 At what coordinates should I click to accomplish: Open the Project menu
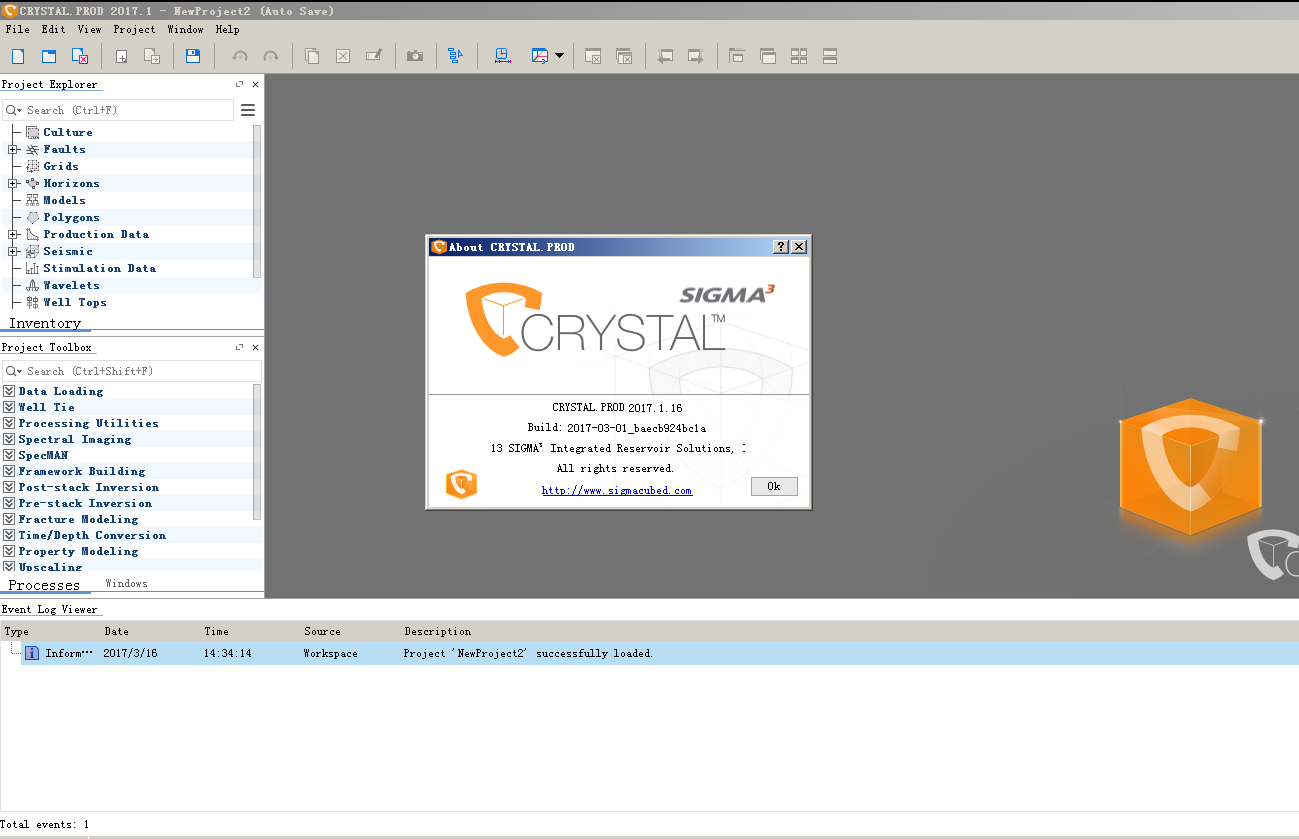pos(134,29)
